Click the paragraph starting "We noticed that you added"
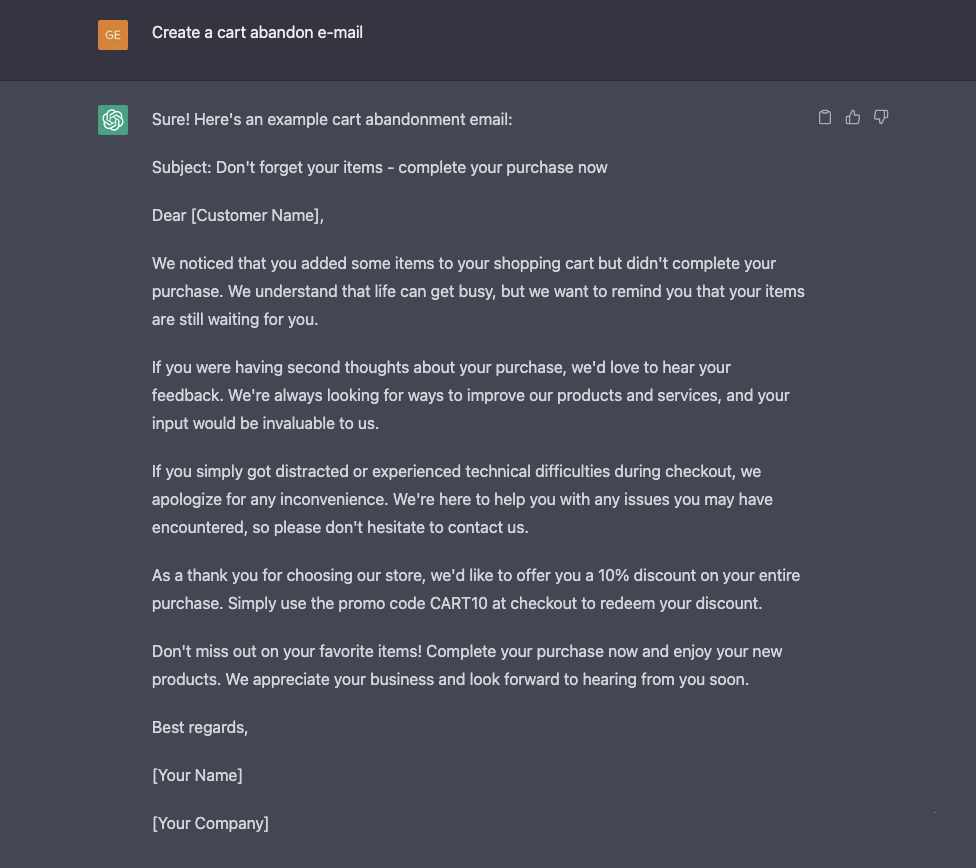 pos(478,291)
